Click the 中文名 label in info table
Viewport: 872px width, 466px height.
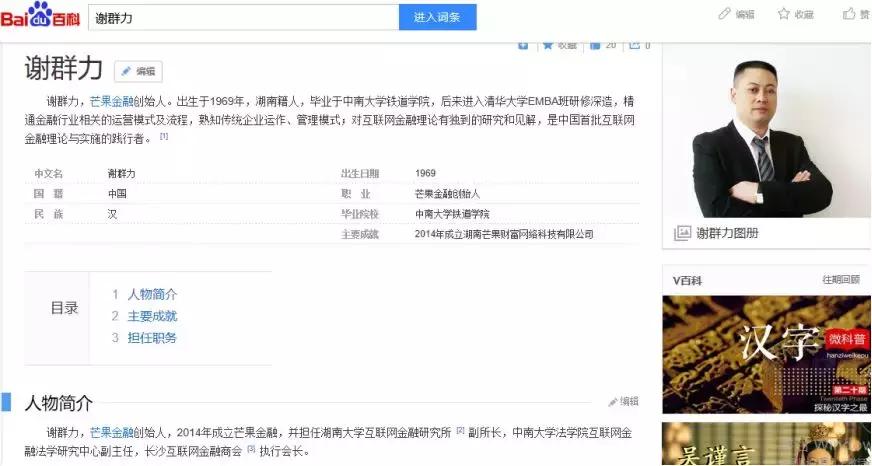(49, 173)
